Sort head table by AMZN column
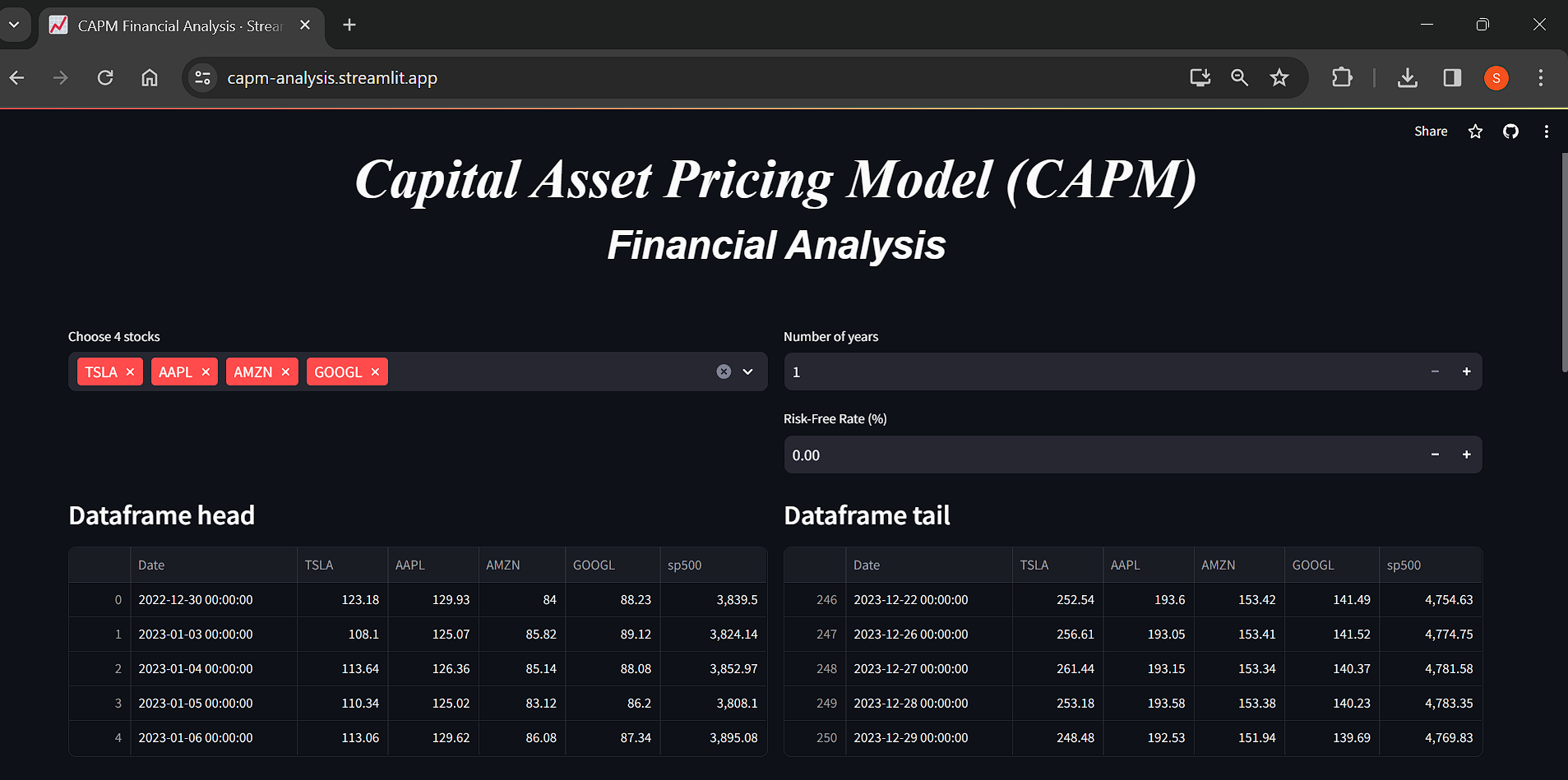The image size is (1568, 780). pos(521,565)
